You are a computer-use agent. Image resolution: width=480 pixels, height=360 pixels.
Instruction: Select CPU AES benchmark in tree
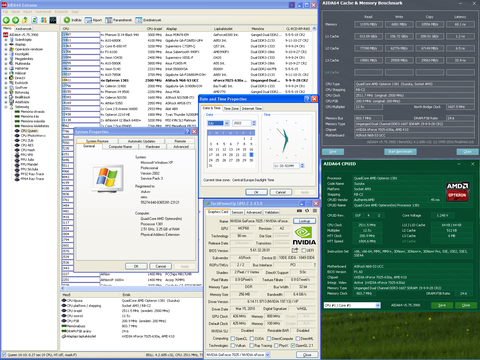click(27, 145)
